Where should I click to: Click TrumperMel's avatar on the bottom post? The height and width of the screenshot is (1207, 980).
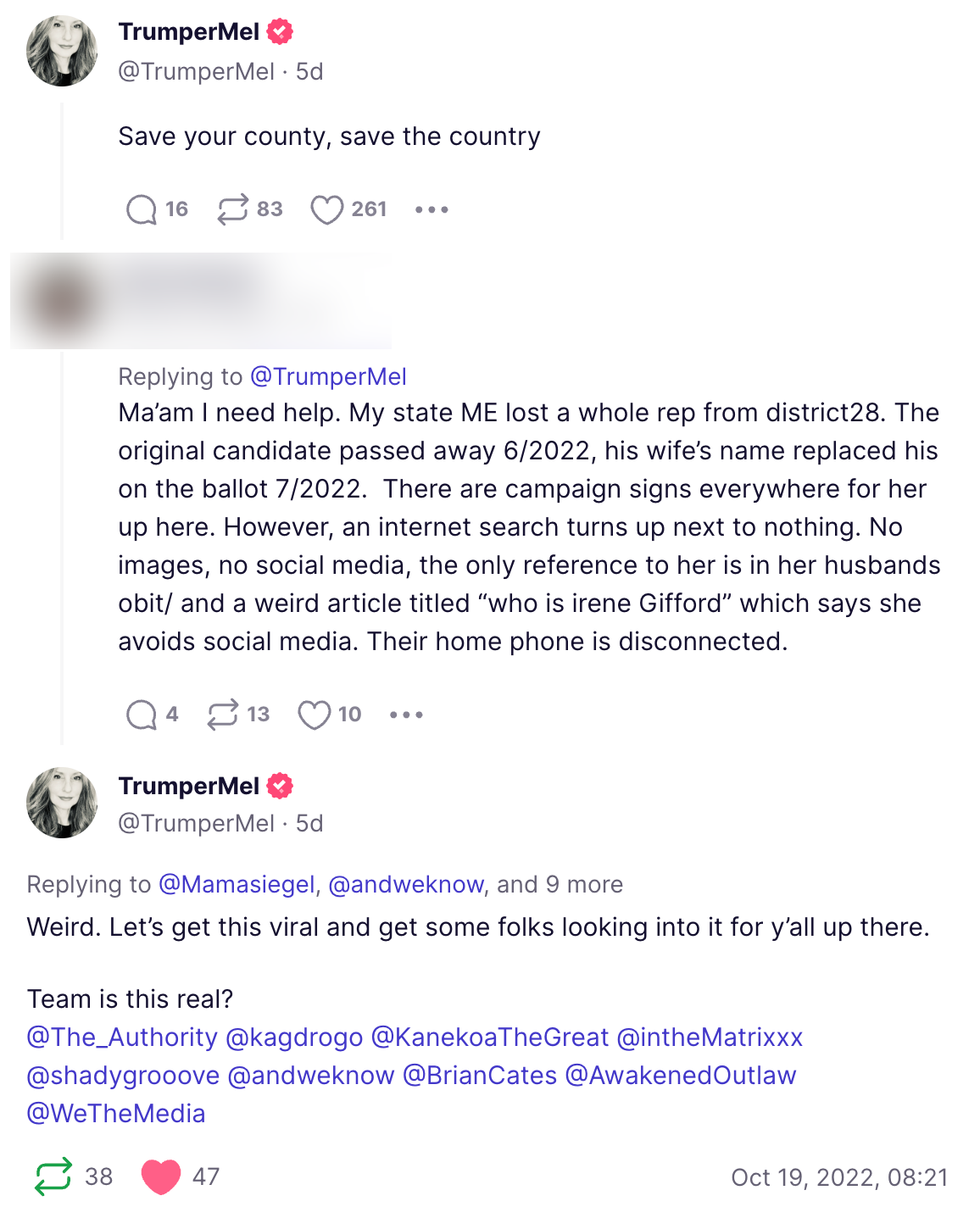click(x=62, y=803)
